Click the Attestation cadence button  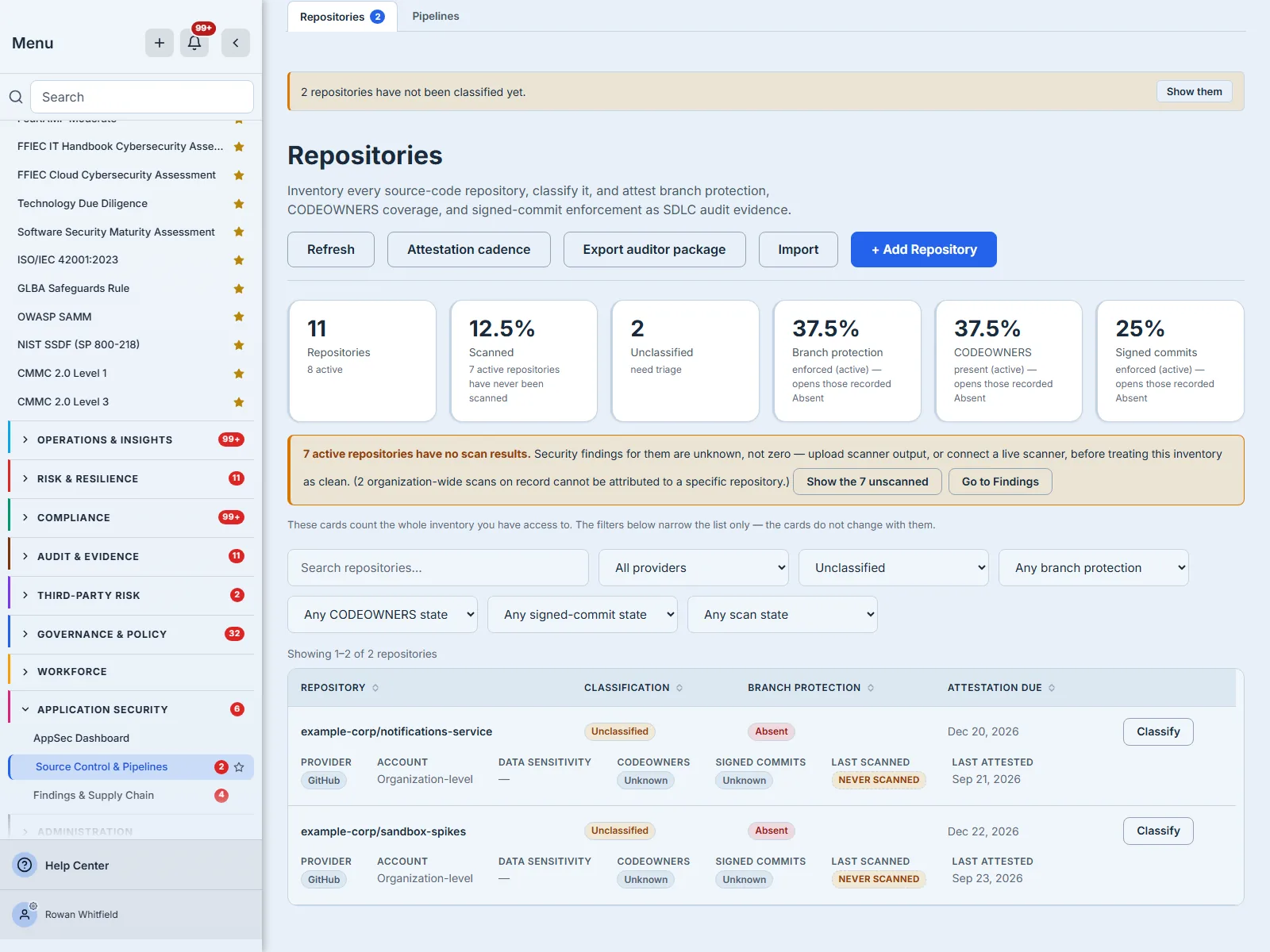(x=469, y=249)
